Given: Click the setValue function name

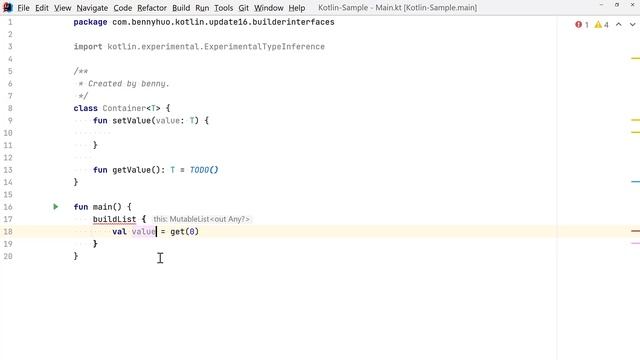Looking at the screenshot, I should coord(131,120).
